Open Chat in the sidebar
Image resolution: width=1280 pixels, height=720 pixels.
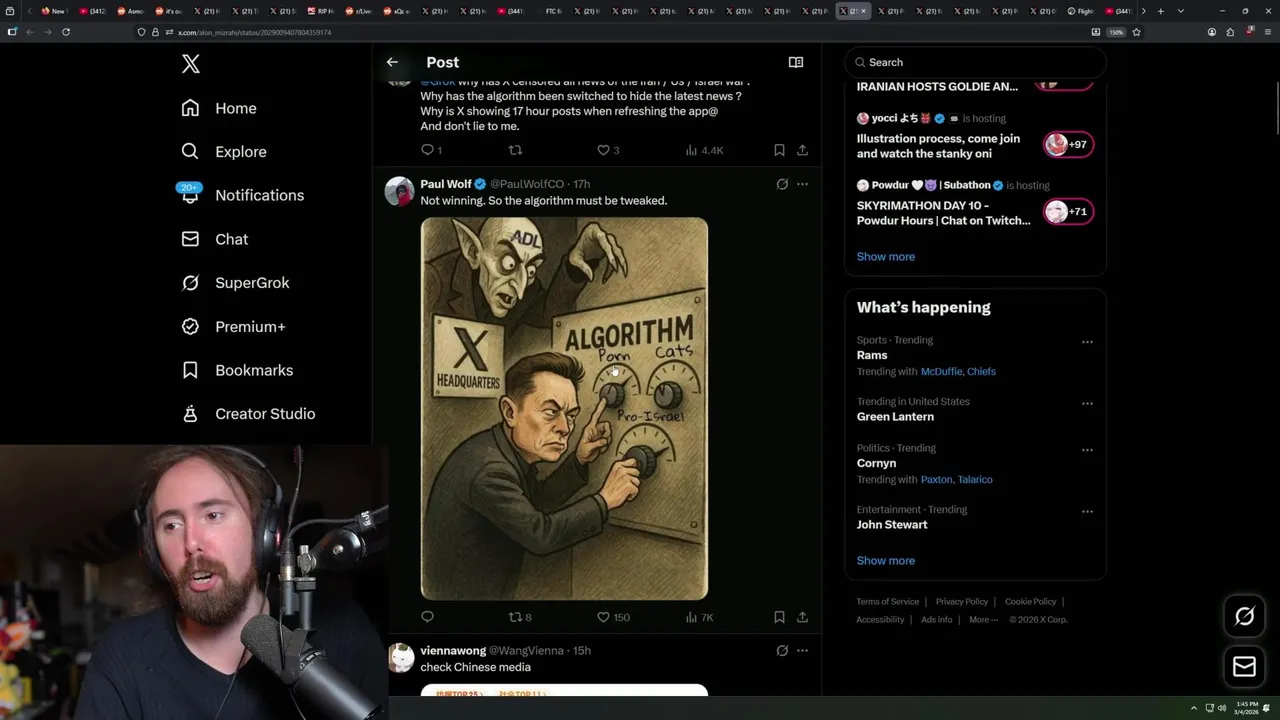(x=214, y=239)
